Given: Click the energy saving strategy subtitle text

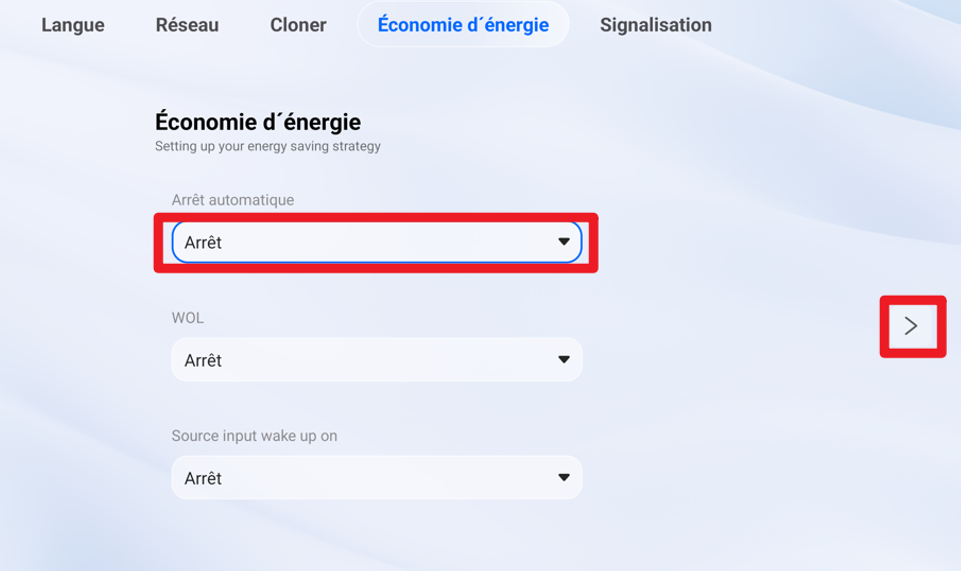Looking at the screenshot, I should click(268, 146).
